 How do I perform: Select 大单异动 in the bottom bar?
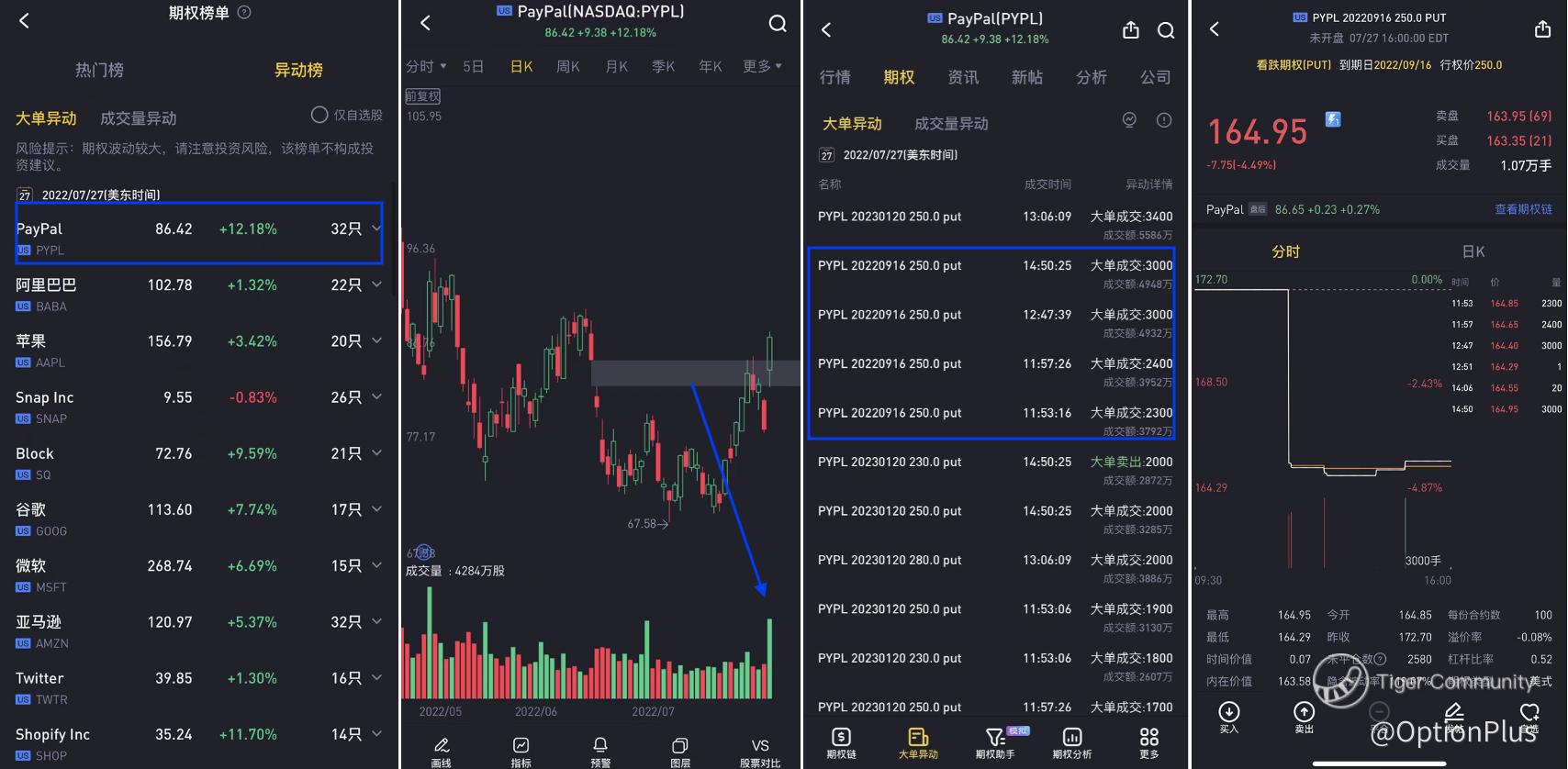click(918, 743)
